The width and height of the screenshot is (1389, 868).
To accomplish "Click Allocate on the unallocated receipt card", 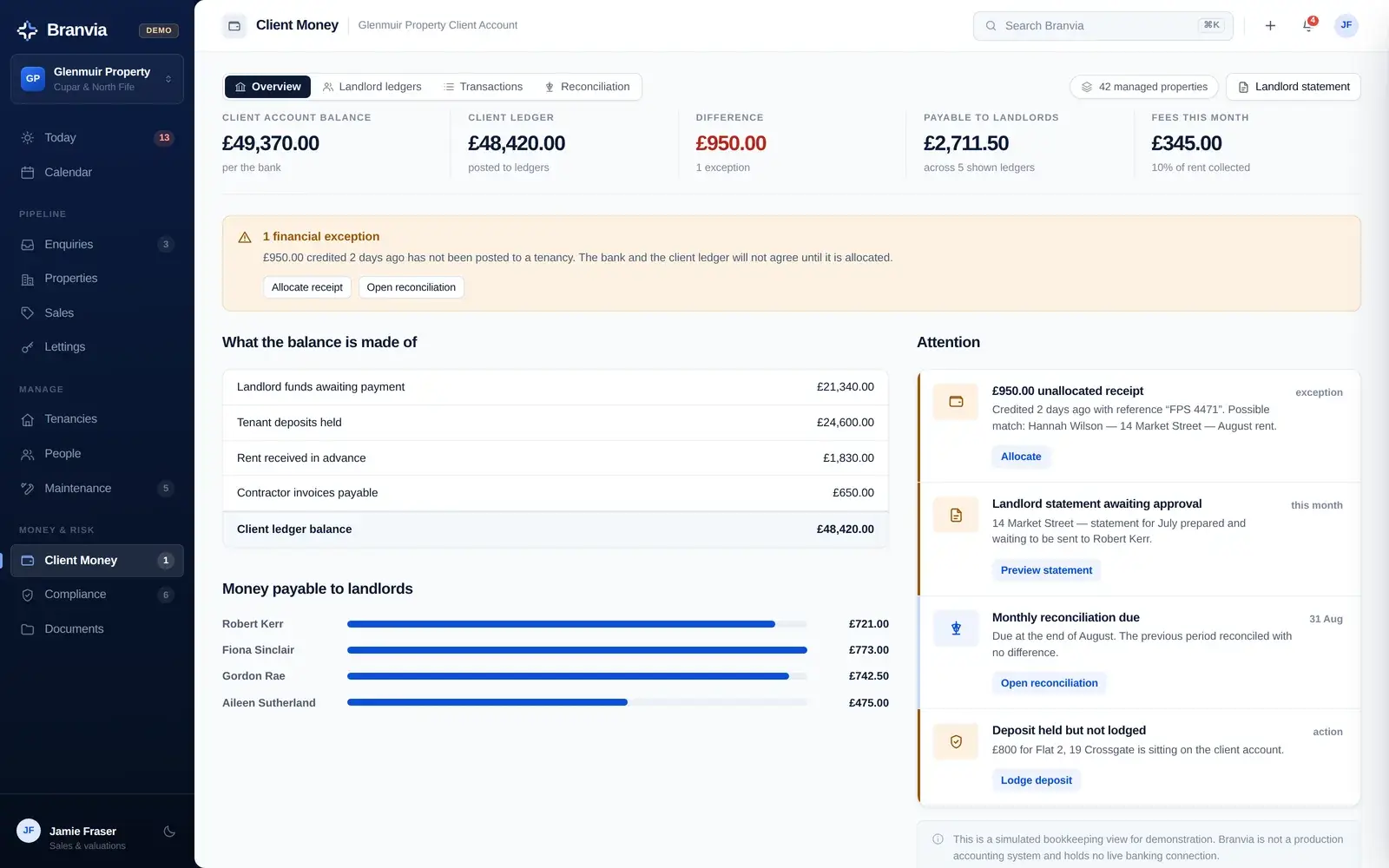I will 1021,457.
